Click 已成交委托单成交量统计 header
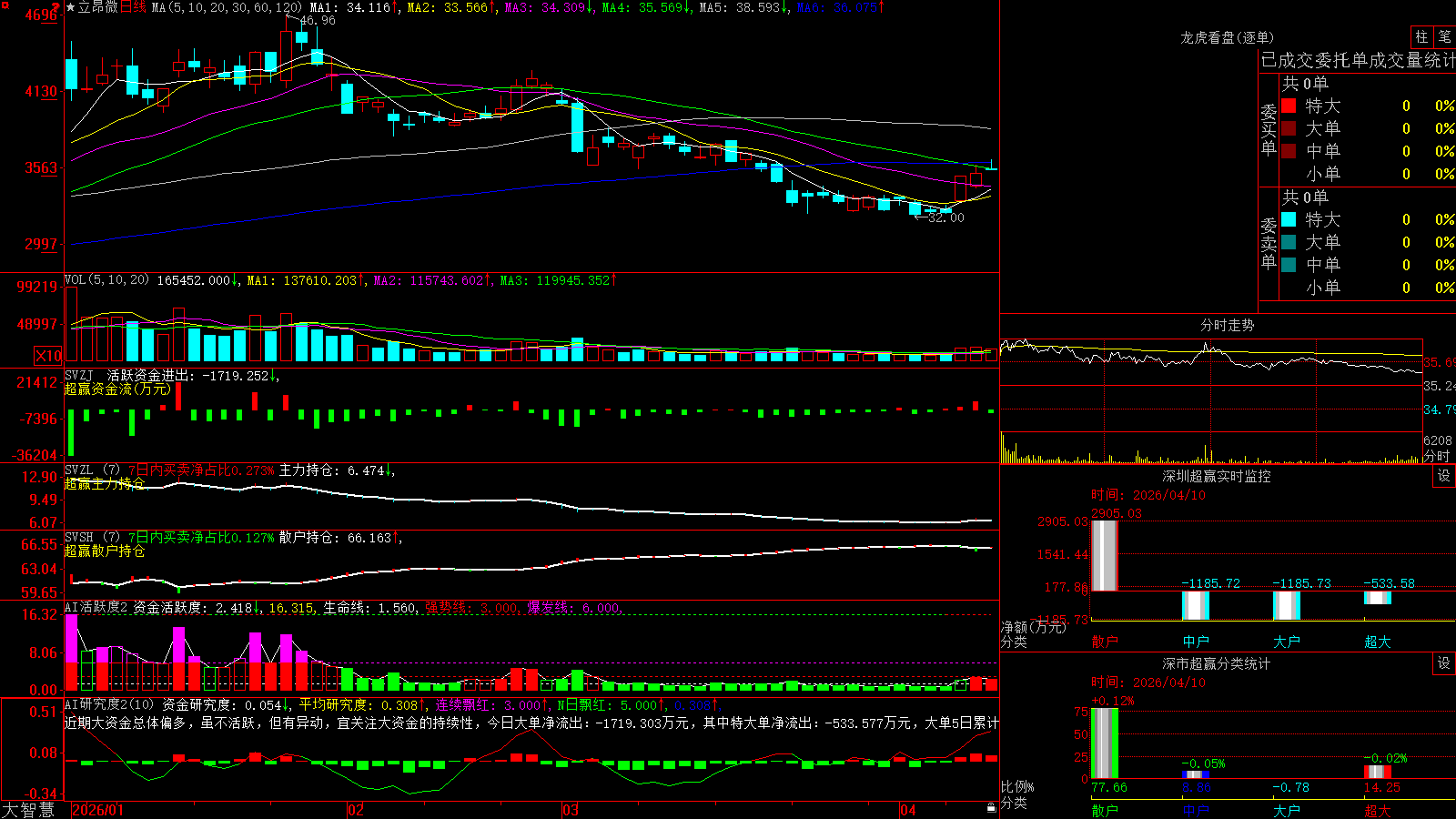1456x819 pixels. (x=1358, y=60)
